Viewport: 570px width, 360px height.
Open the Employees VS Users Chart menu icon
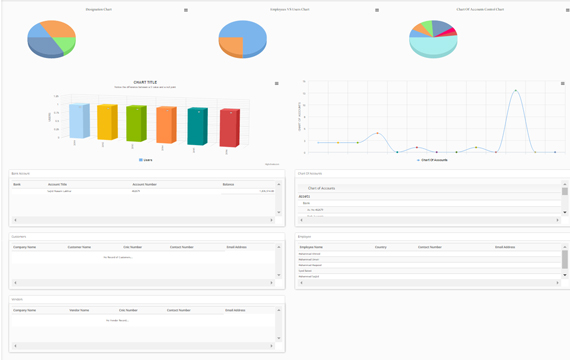[377, 10]
